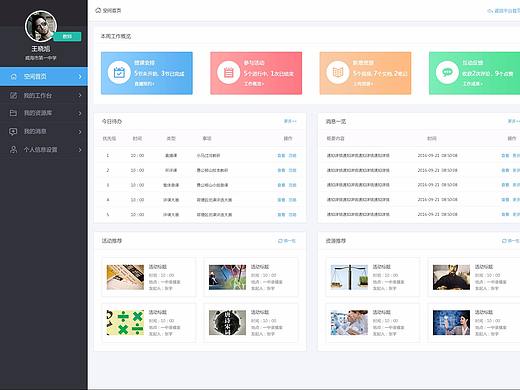Select 个人信息设置 in the sidebar menu
The image size is (520, 390).
click(x=44, y=150)
